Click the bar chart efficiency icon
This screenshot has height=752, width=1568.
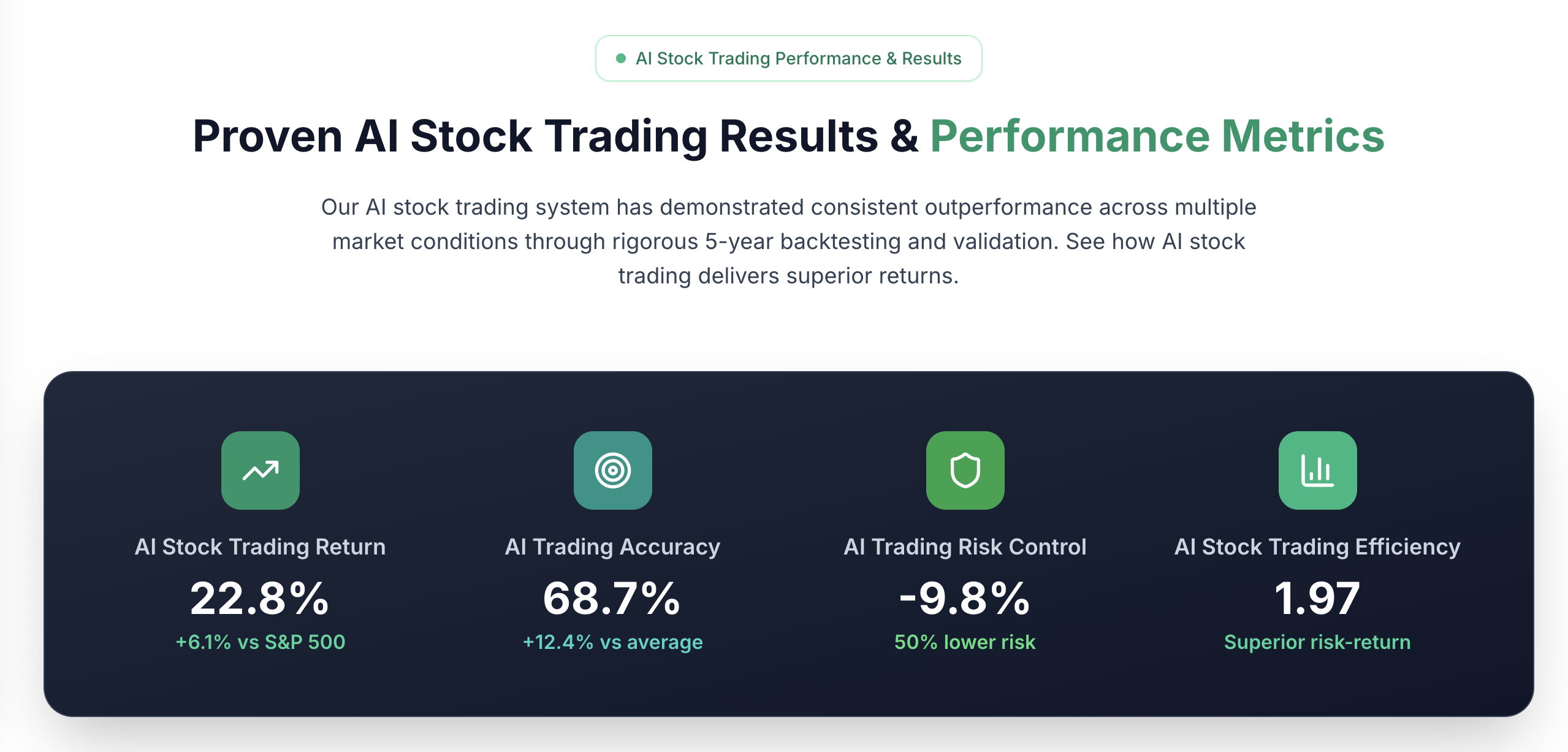point(1317,470)
